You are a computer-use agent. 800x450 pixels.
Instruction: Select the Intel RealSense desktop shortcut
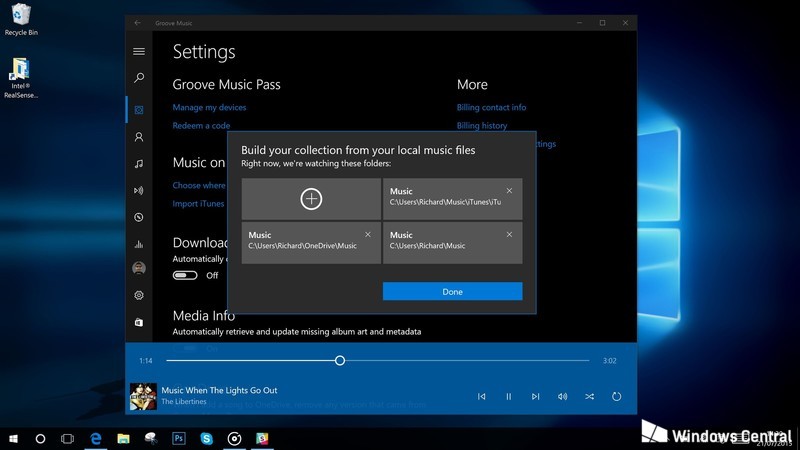pos(21,78)
